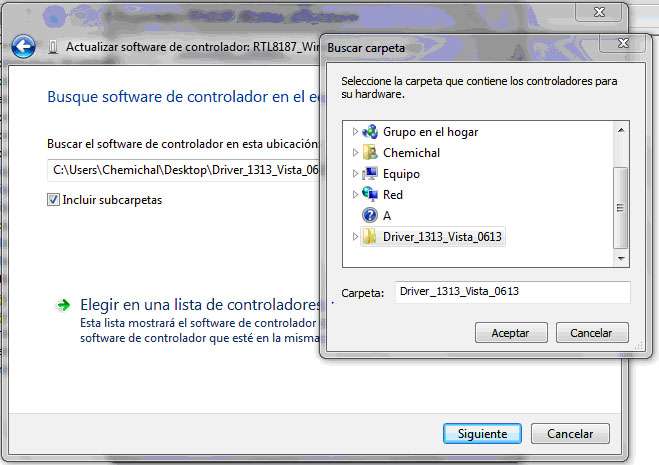Select the Equipo computer icon
This screenshot has width=659, height=465.
(370, 173)
